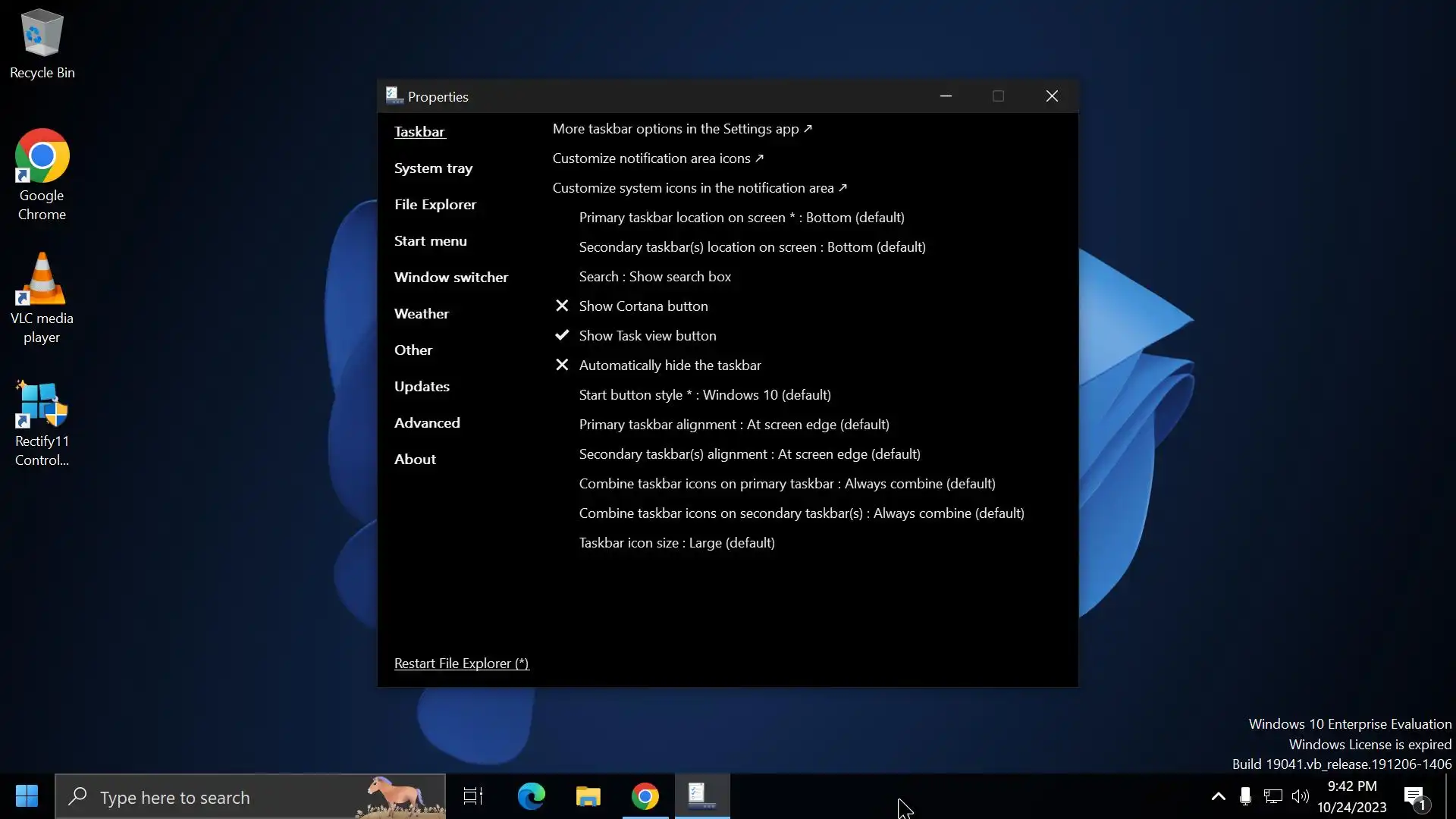
Task: Show hidden system tray icons chevron
Action: pyautogui.click(x=1218, y=796)
